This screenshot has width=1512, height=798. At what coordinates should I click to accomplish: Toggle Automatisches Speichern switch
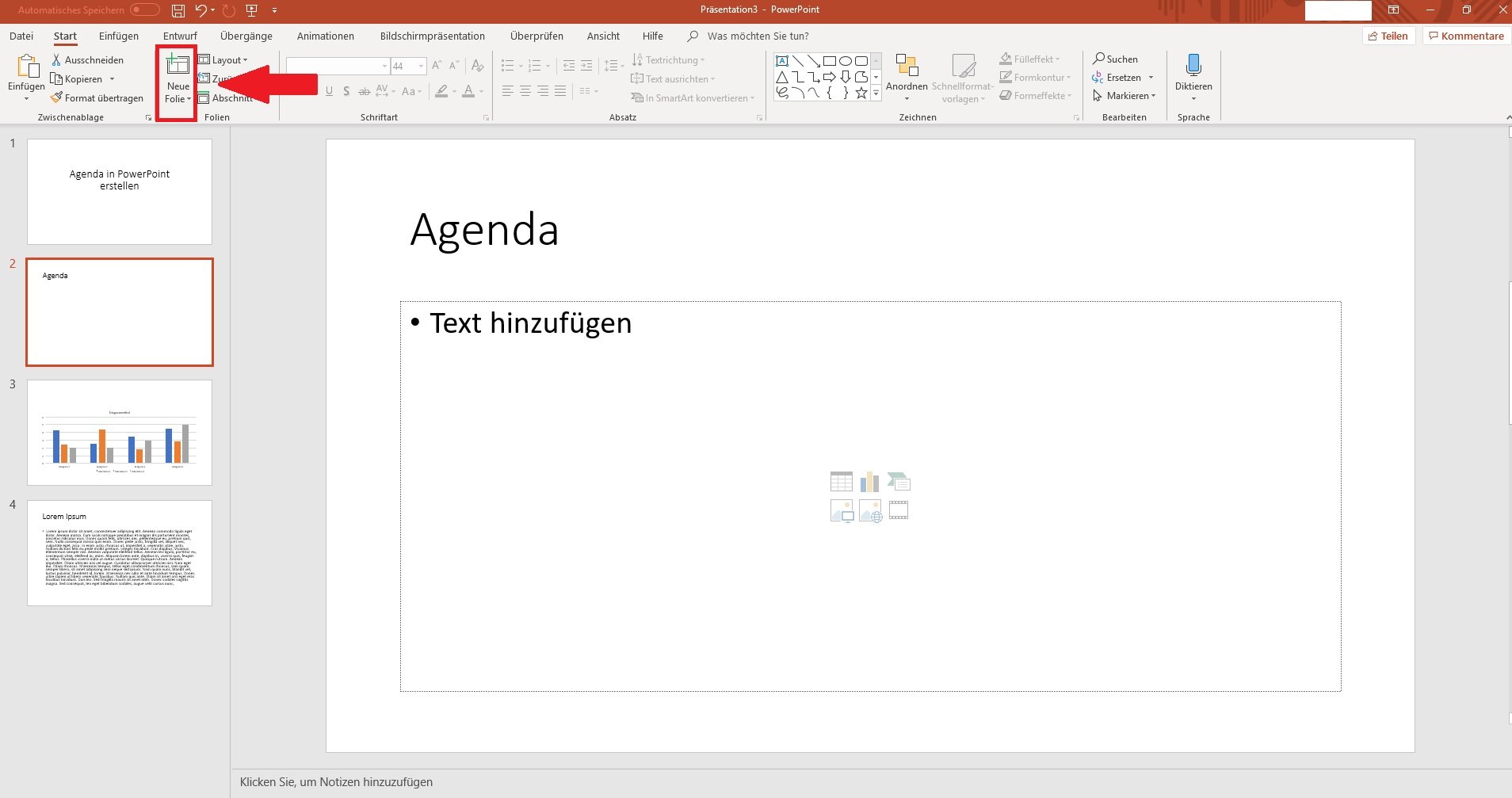(x=145, y=10)
